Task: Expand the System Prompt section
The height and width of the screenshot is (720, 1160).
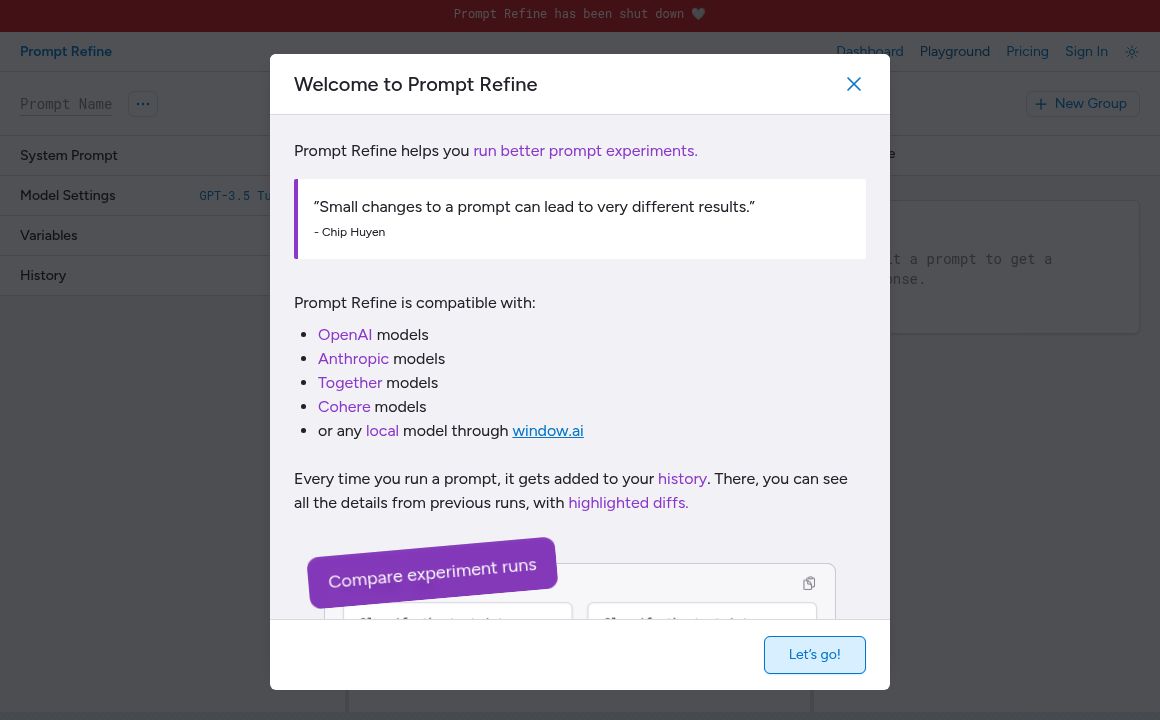Action: (69, 155)
